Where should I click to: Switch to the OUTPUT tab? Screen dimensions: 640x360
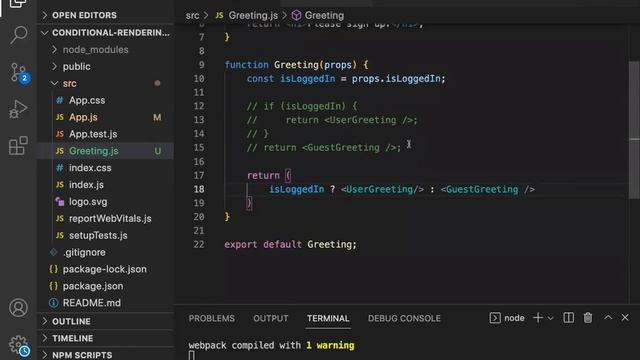pyautogui.click(x=271, y=318)
